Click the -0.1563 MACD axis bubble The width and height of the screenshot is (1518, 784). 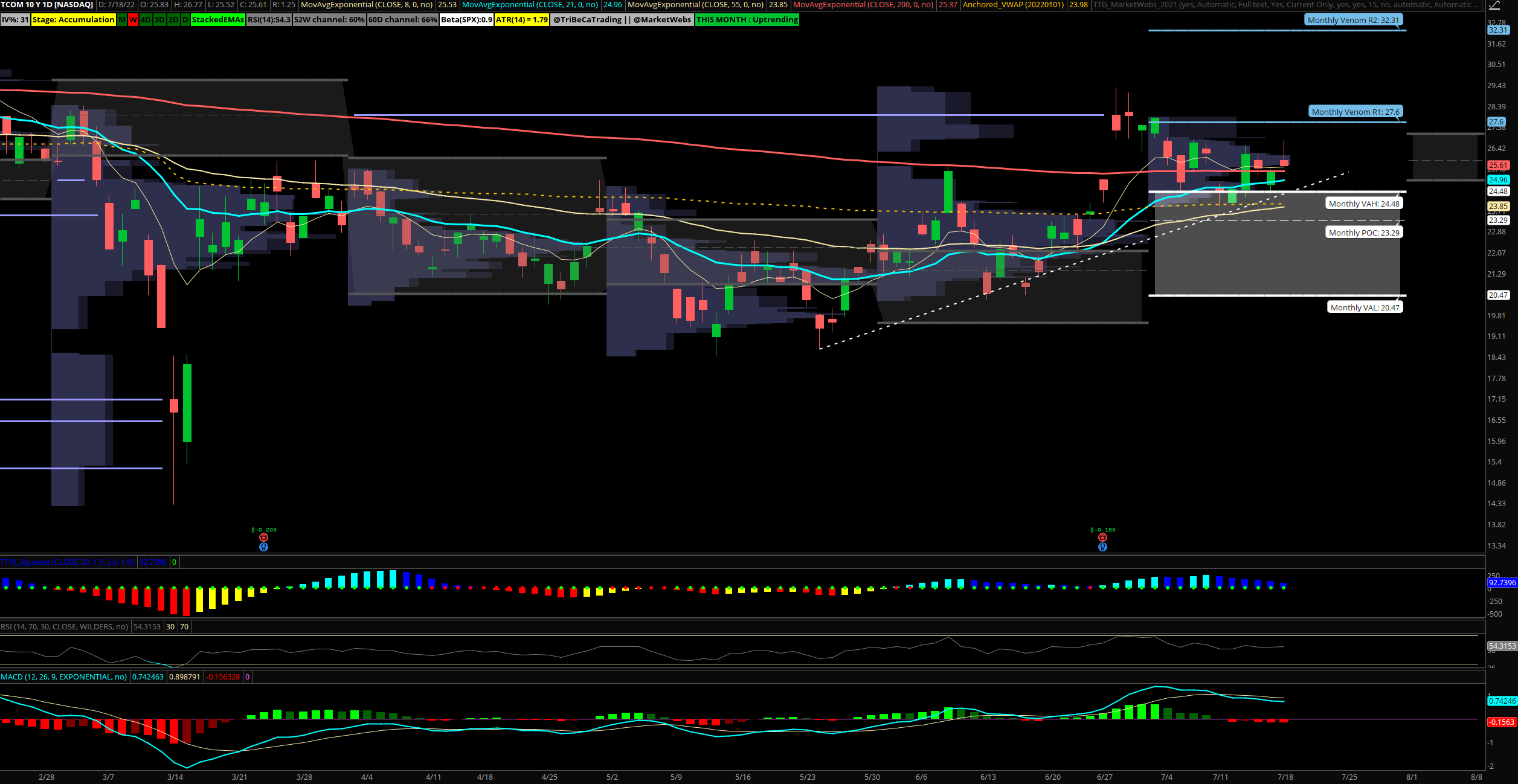[1502, 722]
